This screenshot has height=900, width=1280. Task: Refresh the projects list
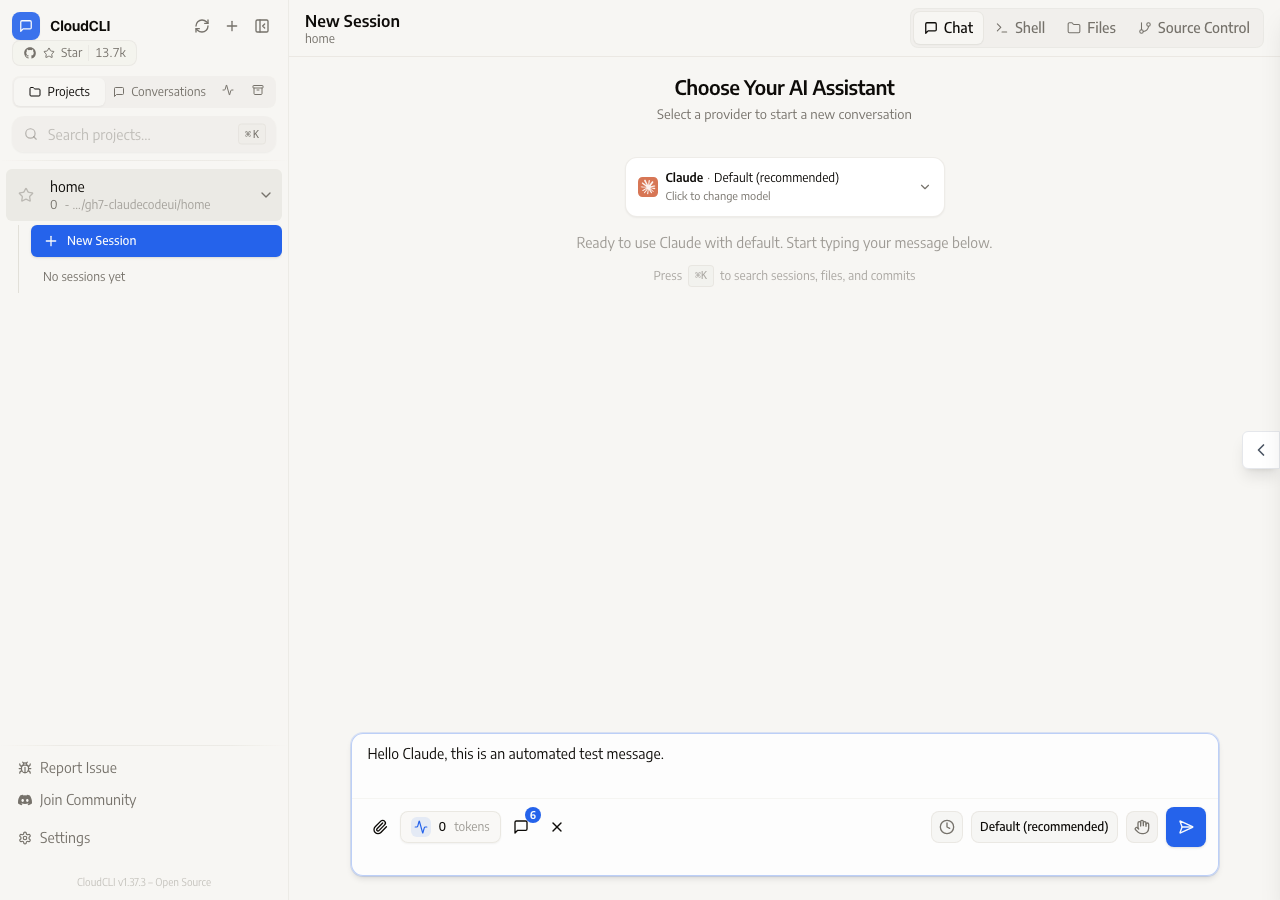click(x=202, y=26)
